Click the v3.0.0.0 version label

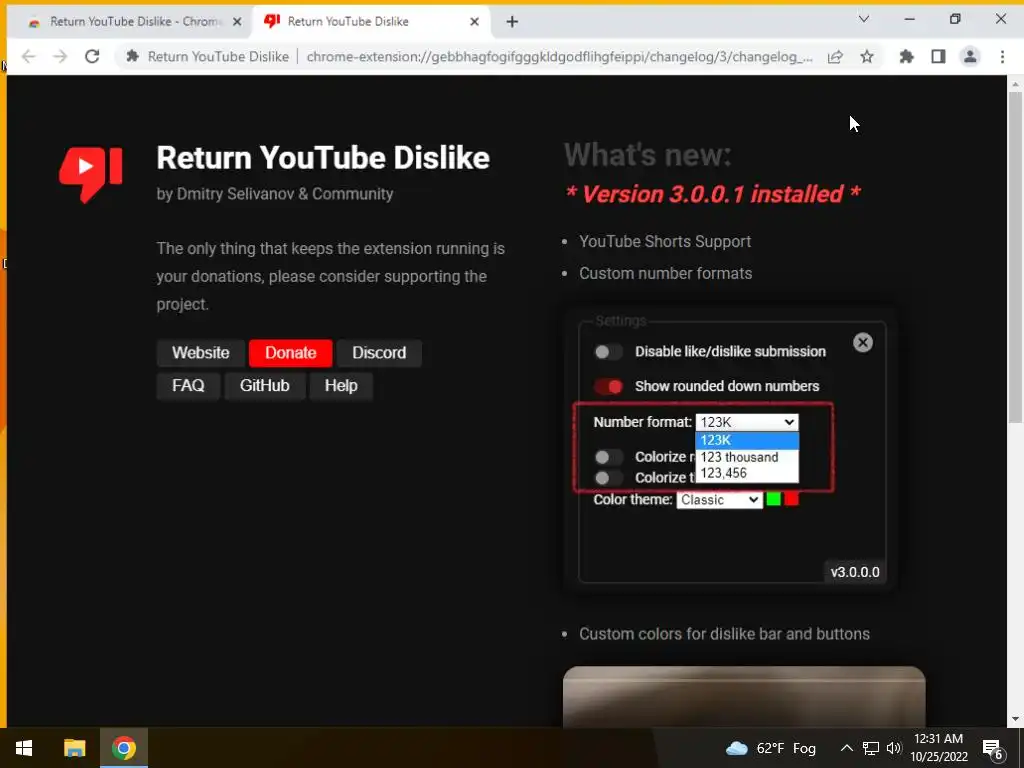coord(855,572)
